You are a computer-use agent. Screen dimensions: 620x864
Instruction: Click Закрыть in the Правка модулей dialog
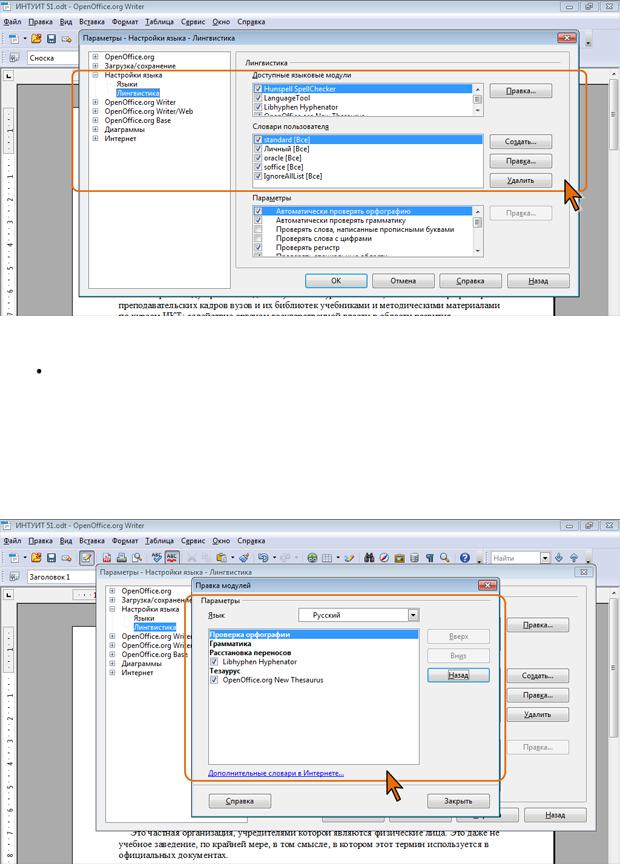459,801
